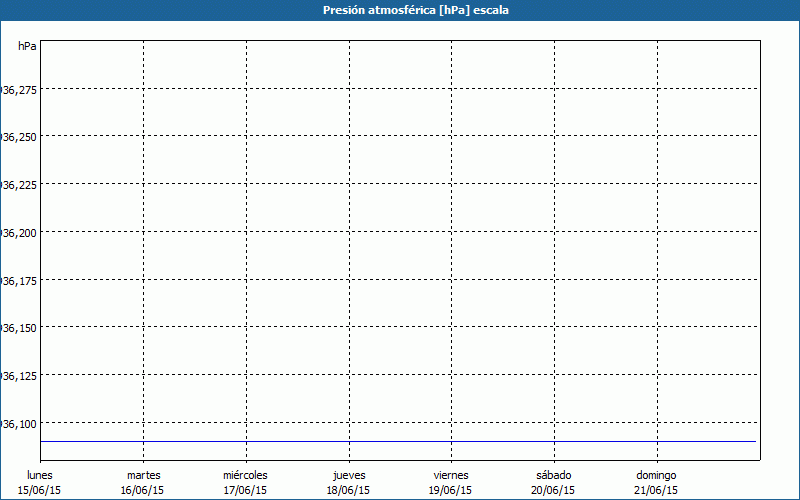Click the 15/06/15 date label

pyautogui.click(x=40, y=490)
